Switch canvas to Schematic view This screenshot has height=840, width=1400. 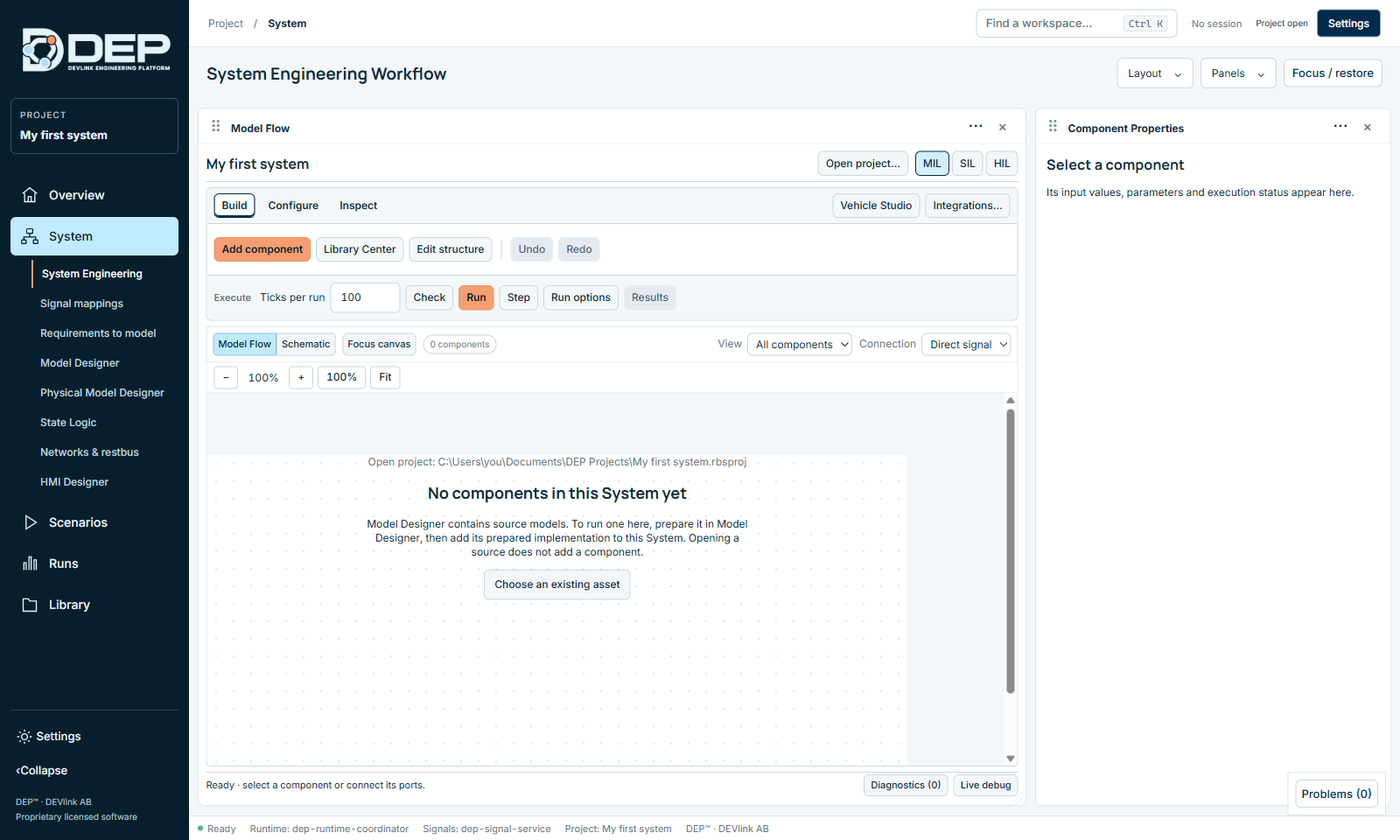click(305, 344)
